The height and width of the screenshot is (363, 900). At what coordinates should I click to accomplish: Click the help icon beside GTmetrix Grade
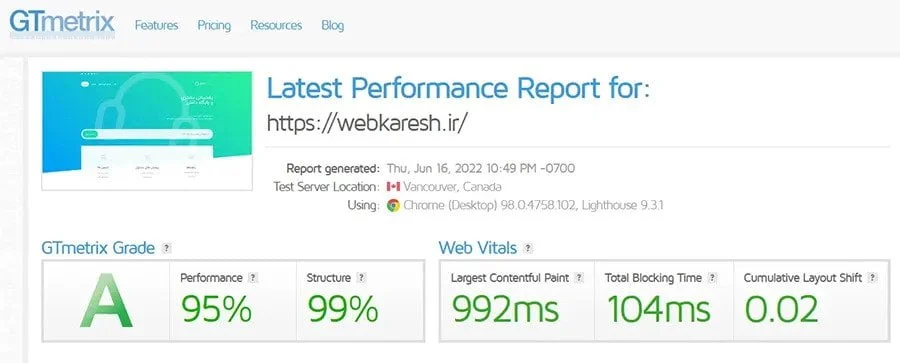[x=166, y=248]
